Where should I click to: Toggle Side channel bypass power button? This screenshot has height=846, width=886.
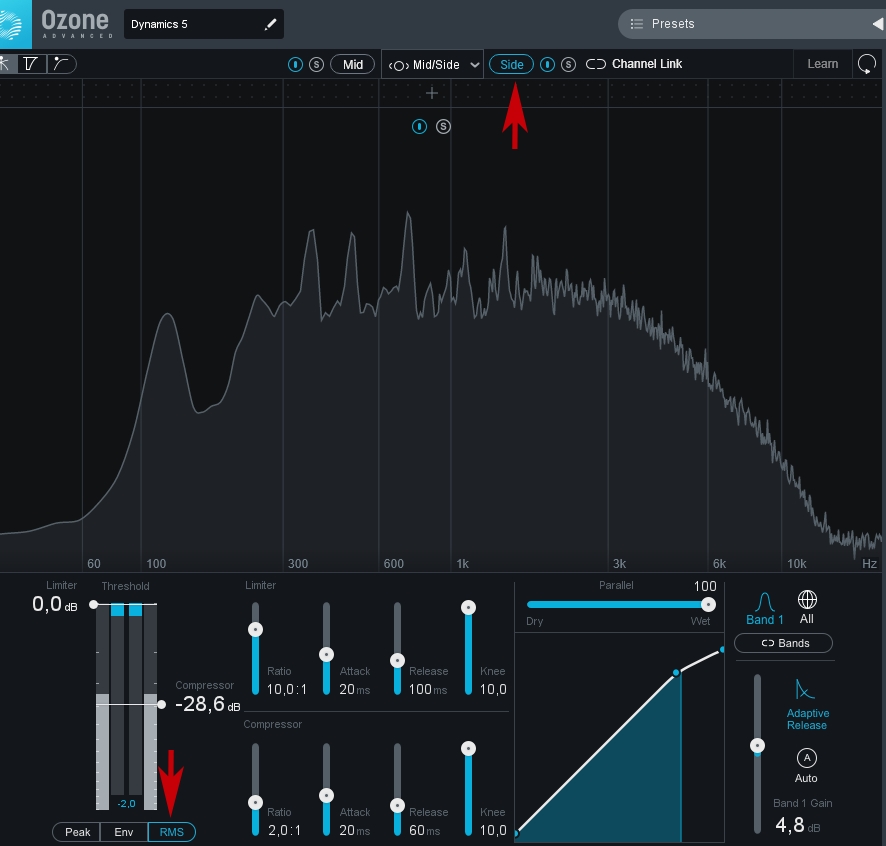(x=547, y=64)
